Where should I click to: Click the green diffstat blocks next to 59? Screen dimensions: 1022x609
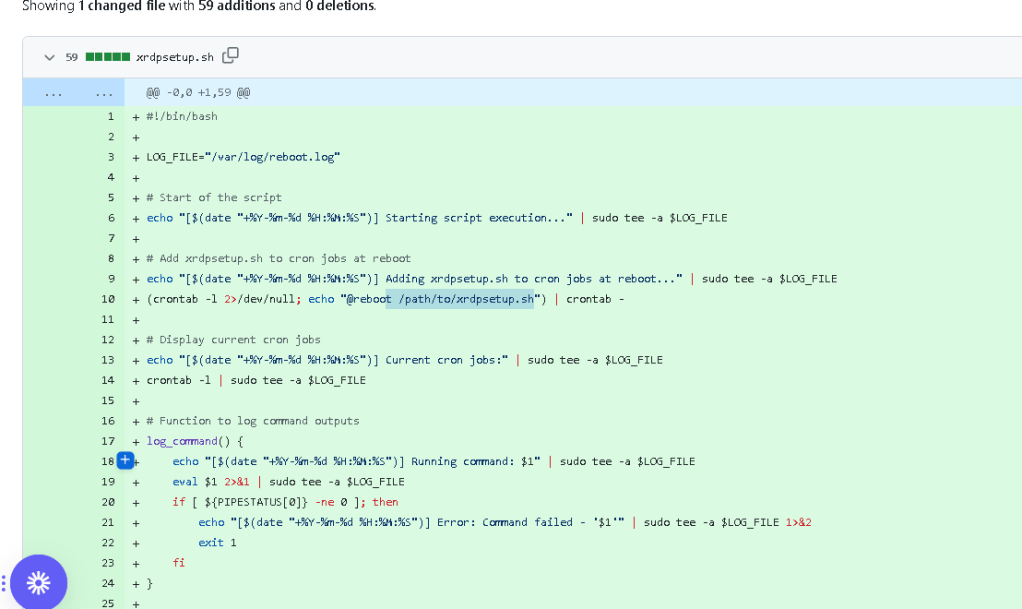pos(108,57)
